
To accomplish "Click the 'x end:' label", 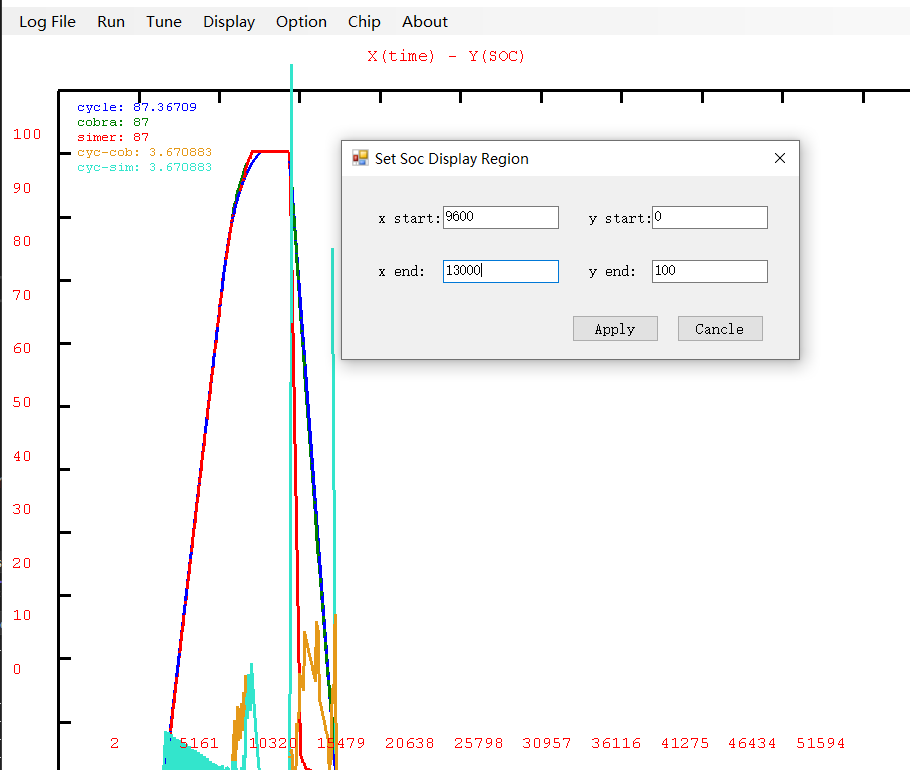I will coord(402,272).
